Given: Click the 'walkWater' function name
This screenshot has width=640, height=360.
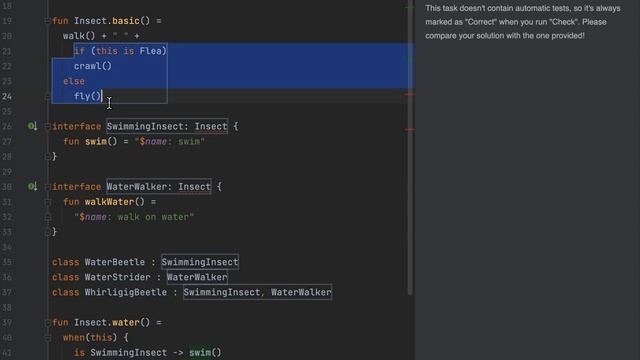Looking at the screenshot, I should pyautogui.click(x=109, y=202).
